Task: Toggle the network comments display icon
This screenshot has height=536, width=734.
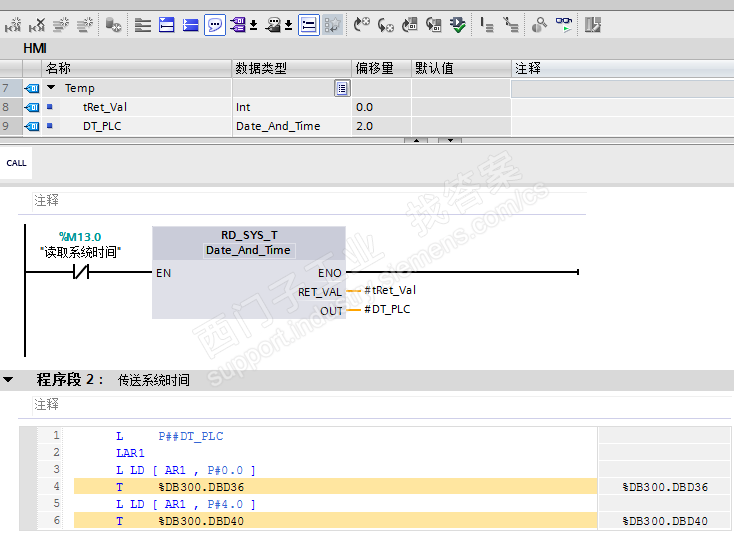Action: pos(309,25)
